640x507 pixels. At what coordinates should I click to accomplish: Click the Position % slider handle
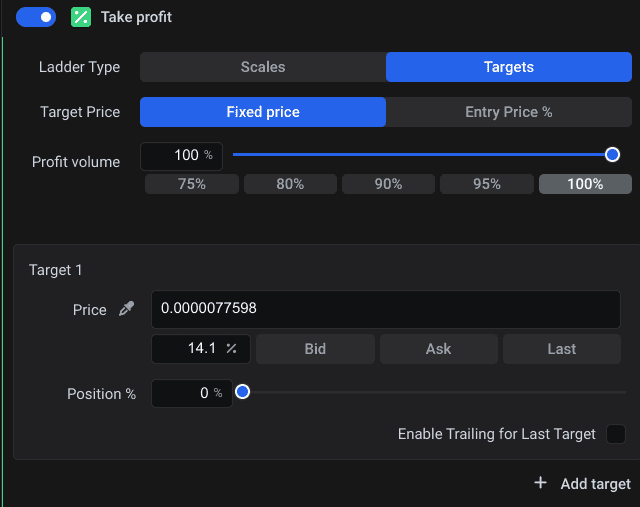coord(242,392)
